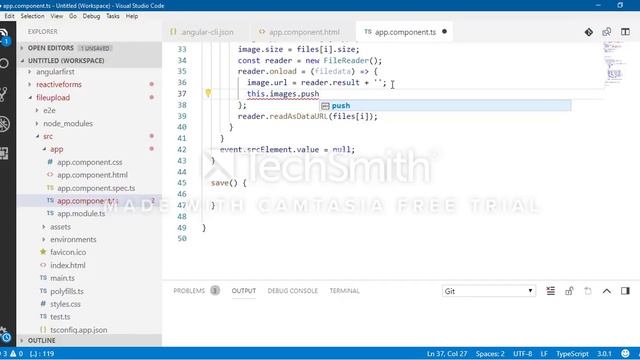Click errors and warnings count in status bar
The width and height of the screenshot is (640, 360).
tap(12, 354)
